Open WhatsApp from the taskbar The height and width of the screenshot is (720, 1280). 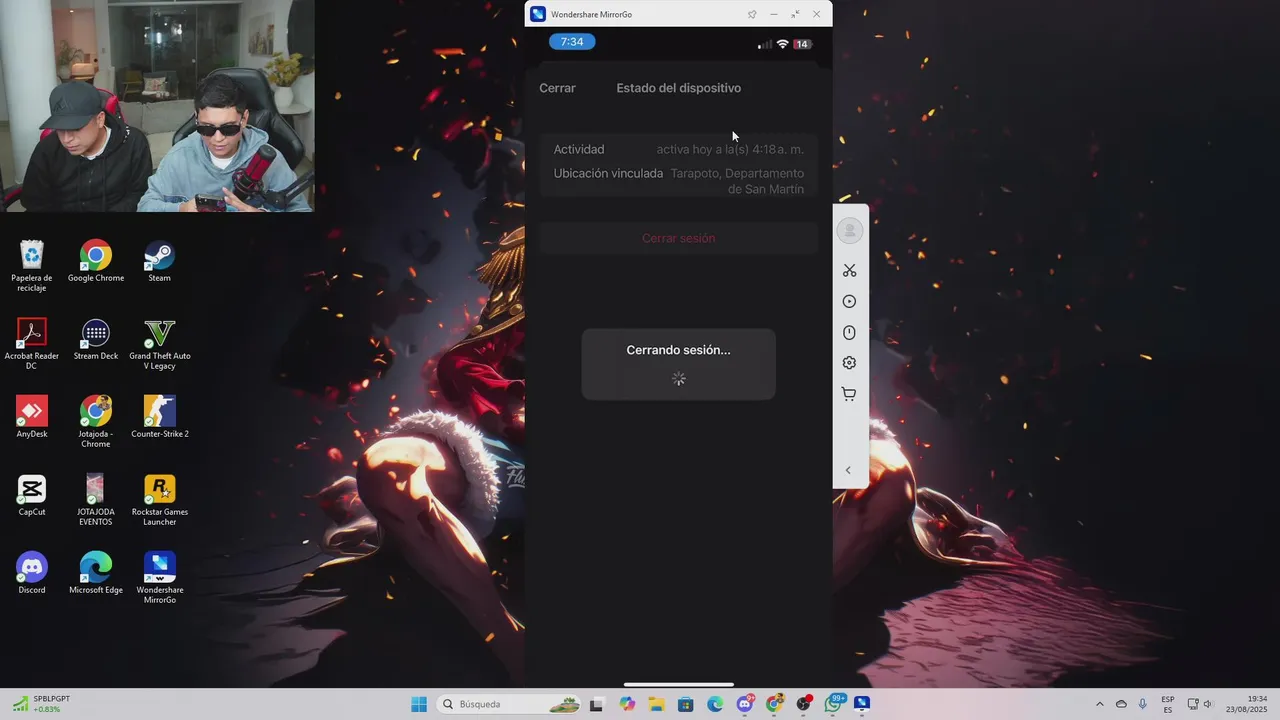tap(833, 704)
